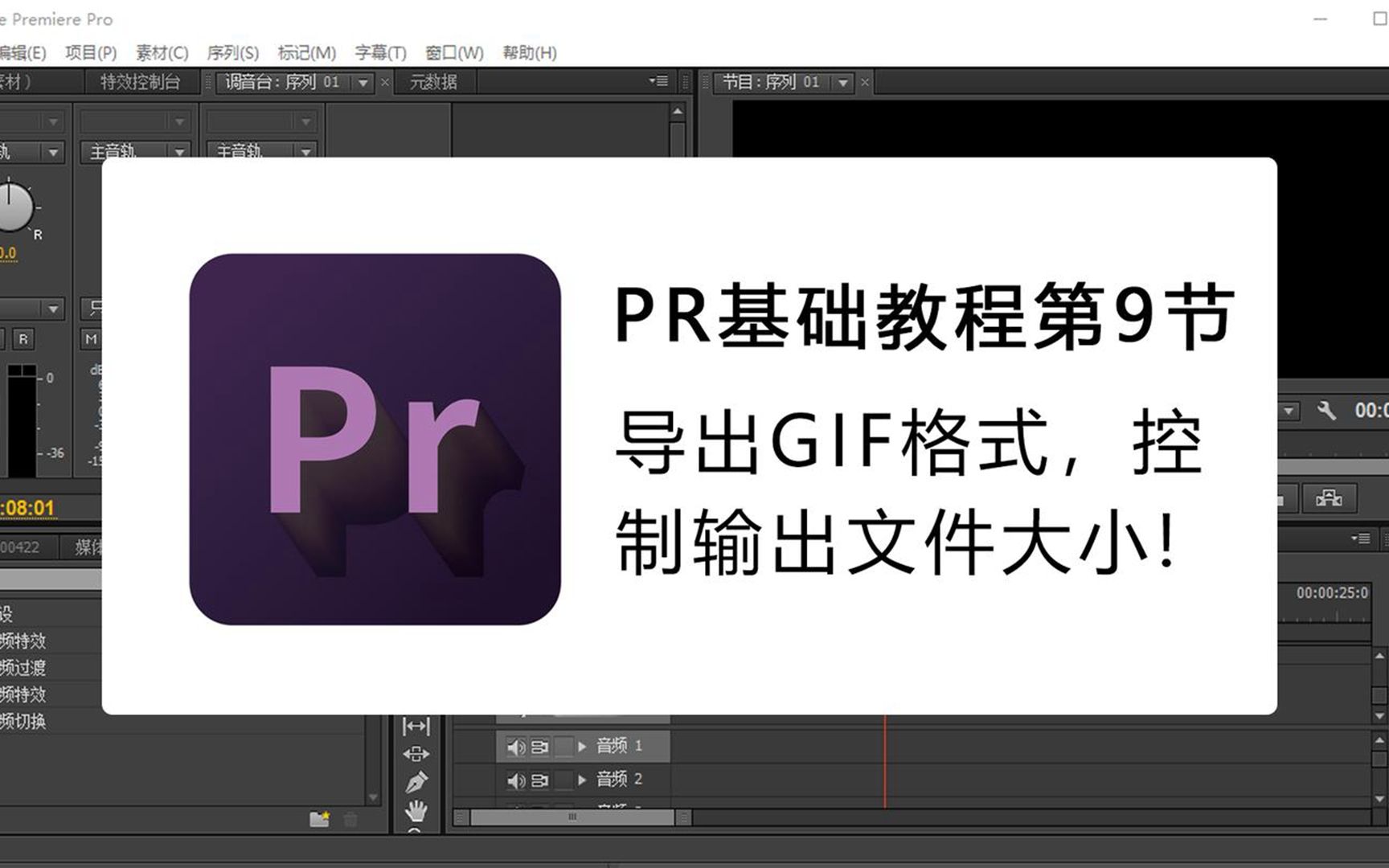
Task: Open the 频切换 effects folder
Action: (23, 721)
